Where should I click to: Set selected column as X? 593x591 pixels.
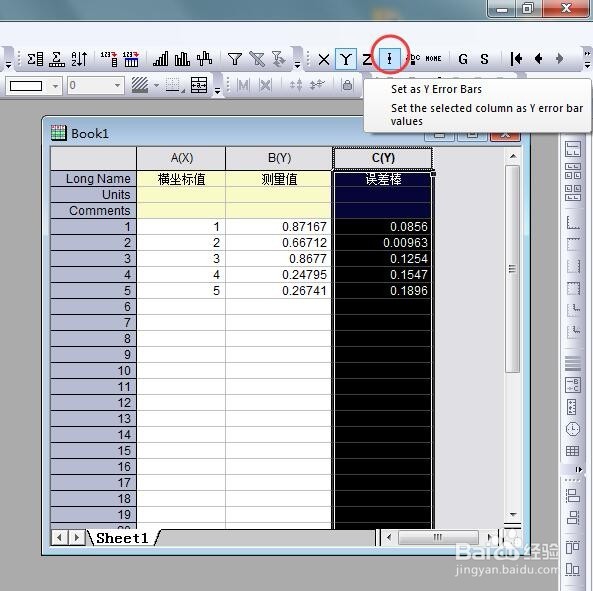[x=324, y=59]
